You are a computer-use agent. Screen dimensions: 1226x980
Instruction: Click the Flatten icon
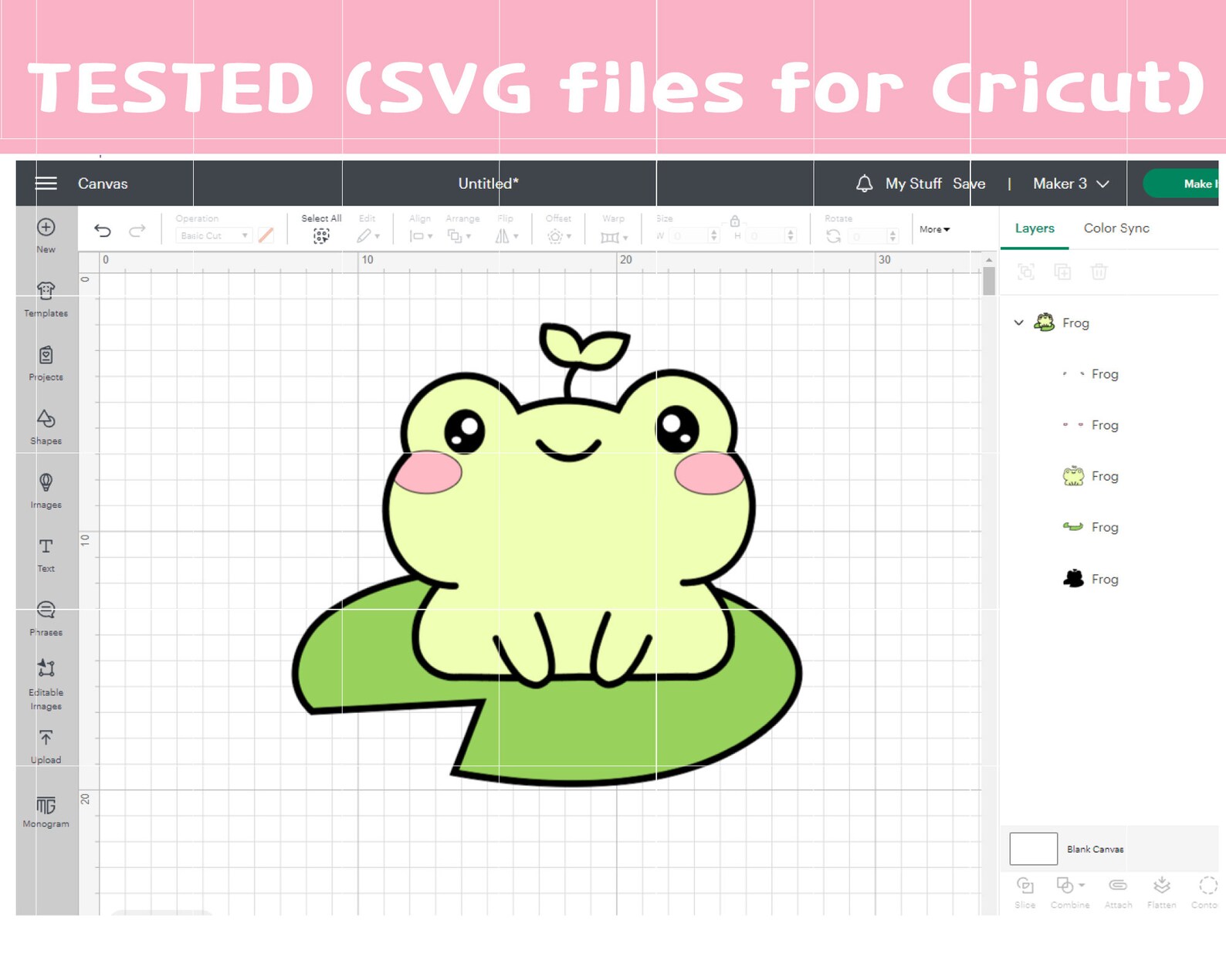[1161, 885]
